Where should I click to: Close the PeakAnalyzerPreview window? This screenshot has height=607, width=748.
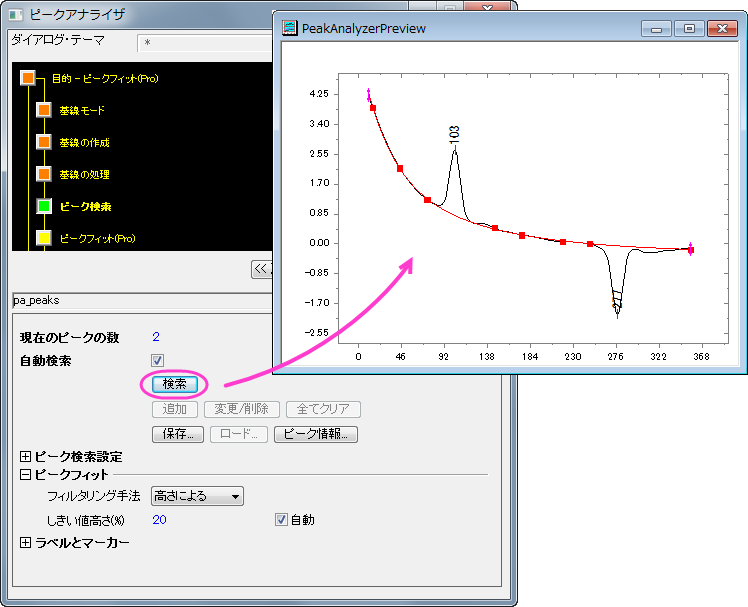click(x=722, y=29)
